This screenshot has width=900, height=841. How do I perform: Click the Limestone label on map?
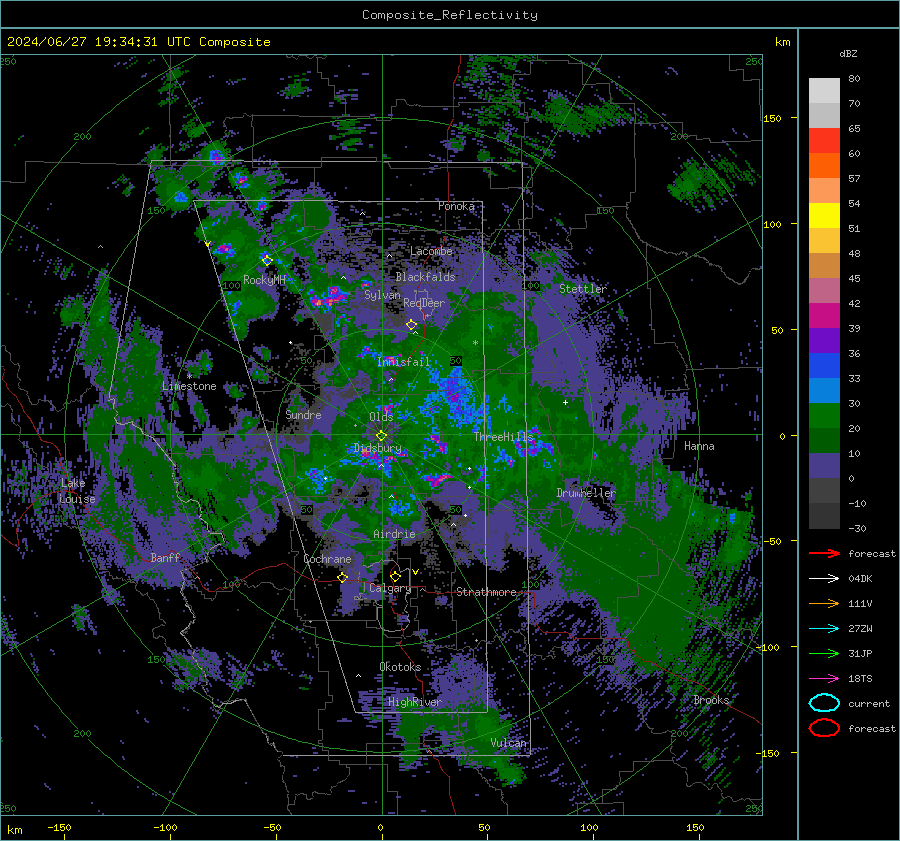click(189, 386)
